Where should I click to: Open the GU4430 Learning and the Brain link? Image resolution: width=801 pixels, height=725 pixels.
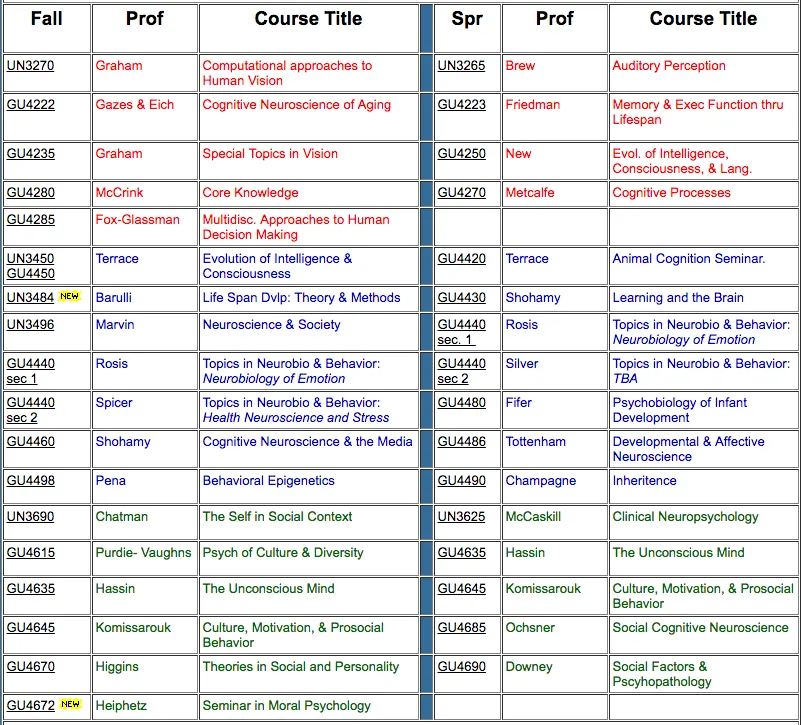point(461,298)
